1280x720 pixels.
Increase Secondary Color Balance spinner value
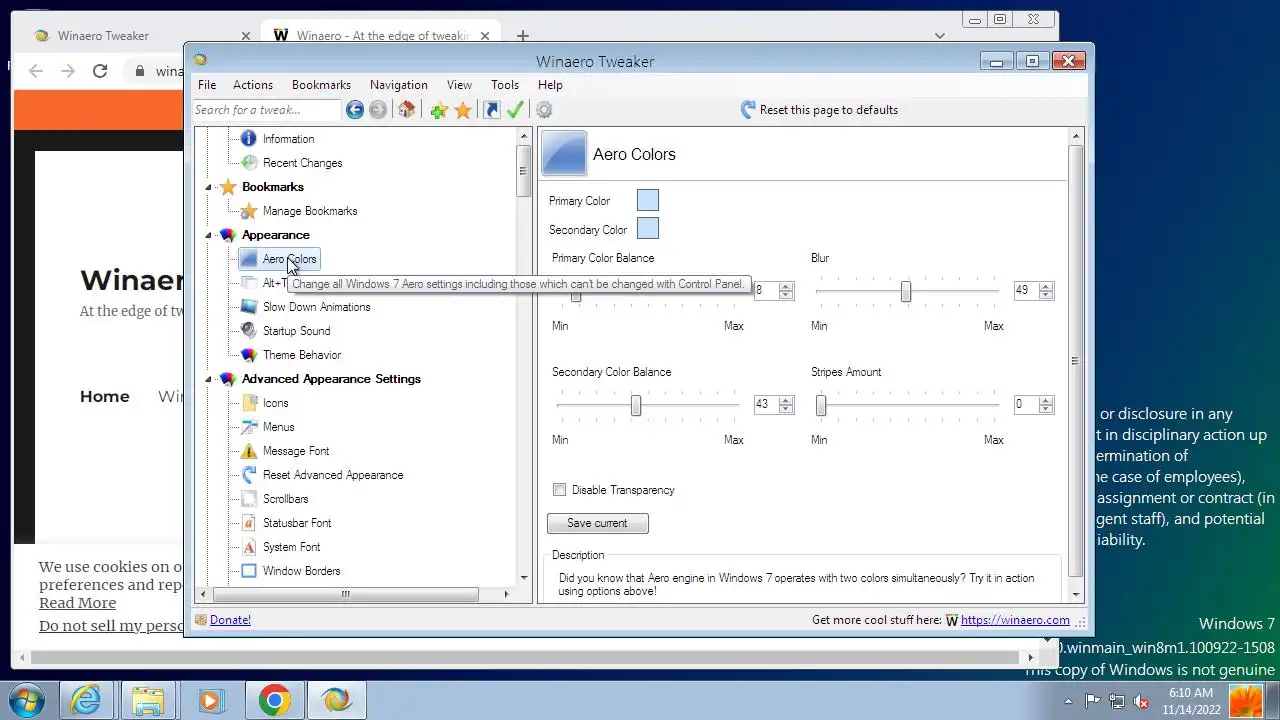786,401
